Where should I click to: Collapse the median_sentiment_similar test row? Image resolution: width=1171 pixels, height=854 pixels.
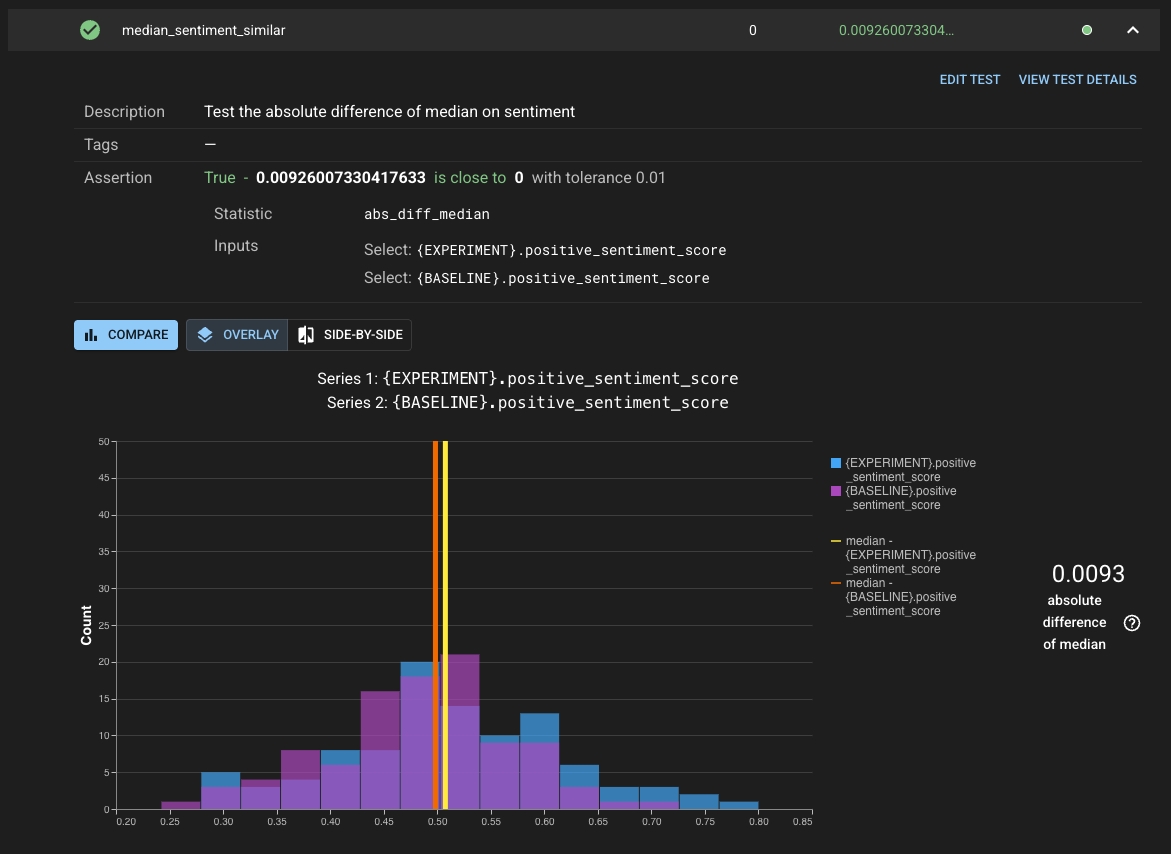coord(1133,30)
